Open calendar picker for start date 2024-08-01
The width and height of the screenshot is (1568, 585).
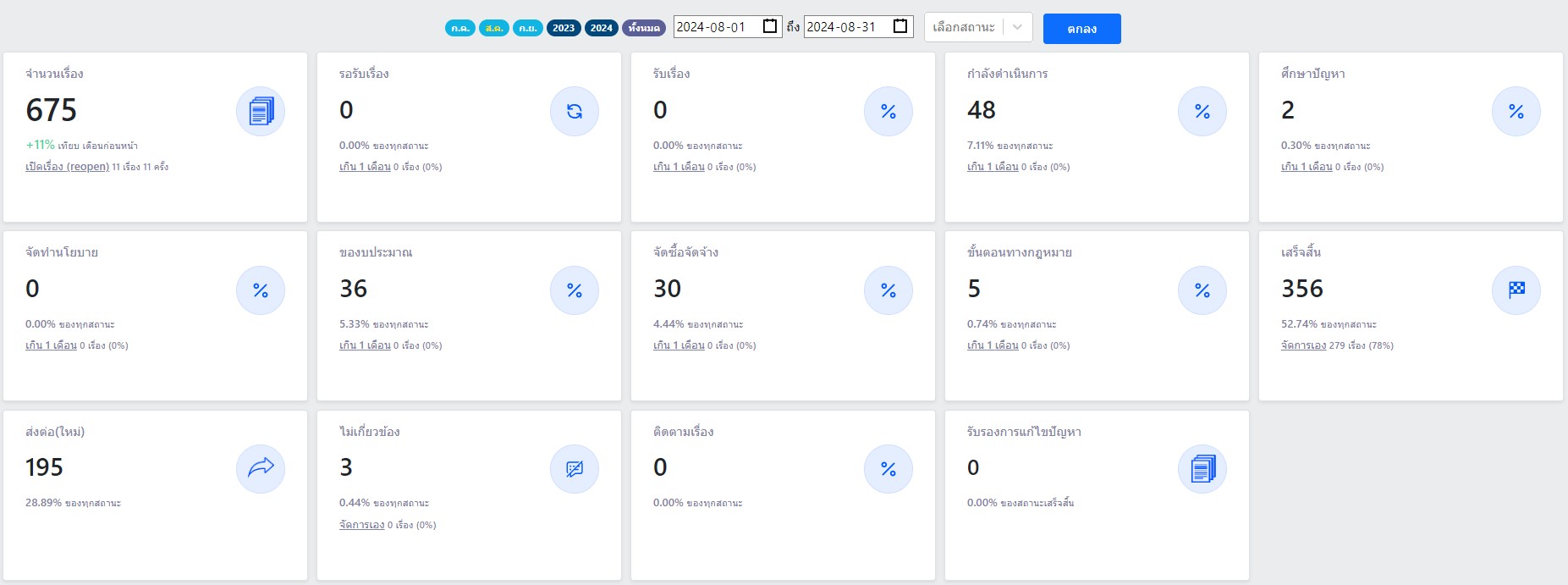click(770, 26)
